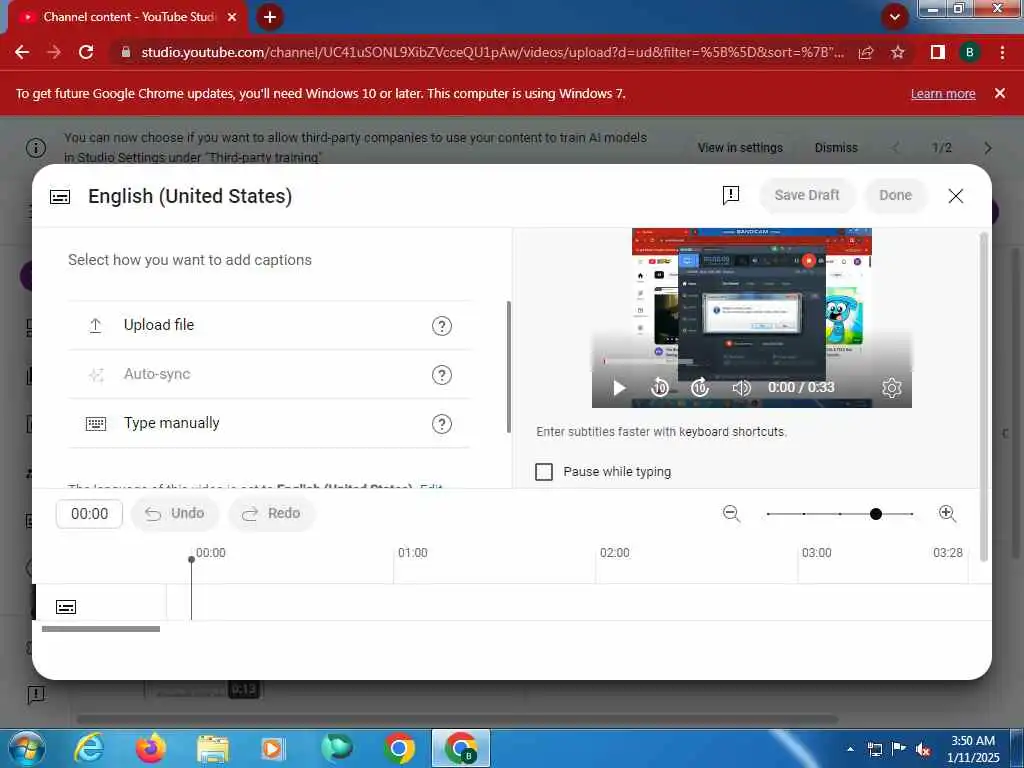Click the Done button
This screenshot has width=1024, height=768.
pyautogui.click(x=895, y=195)
